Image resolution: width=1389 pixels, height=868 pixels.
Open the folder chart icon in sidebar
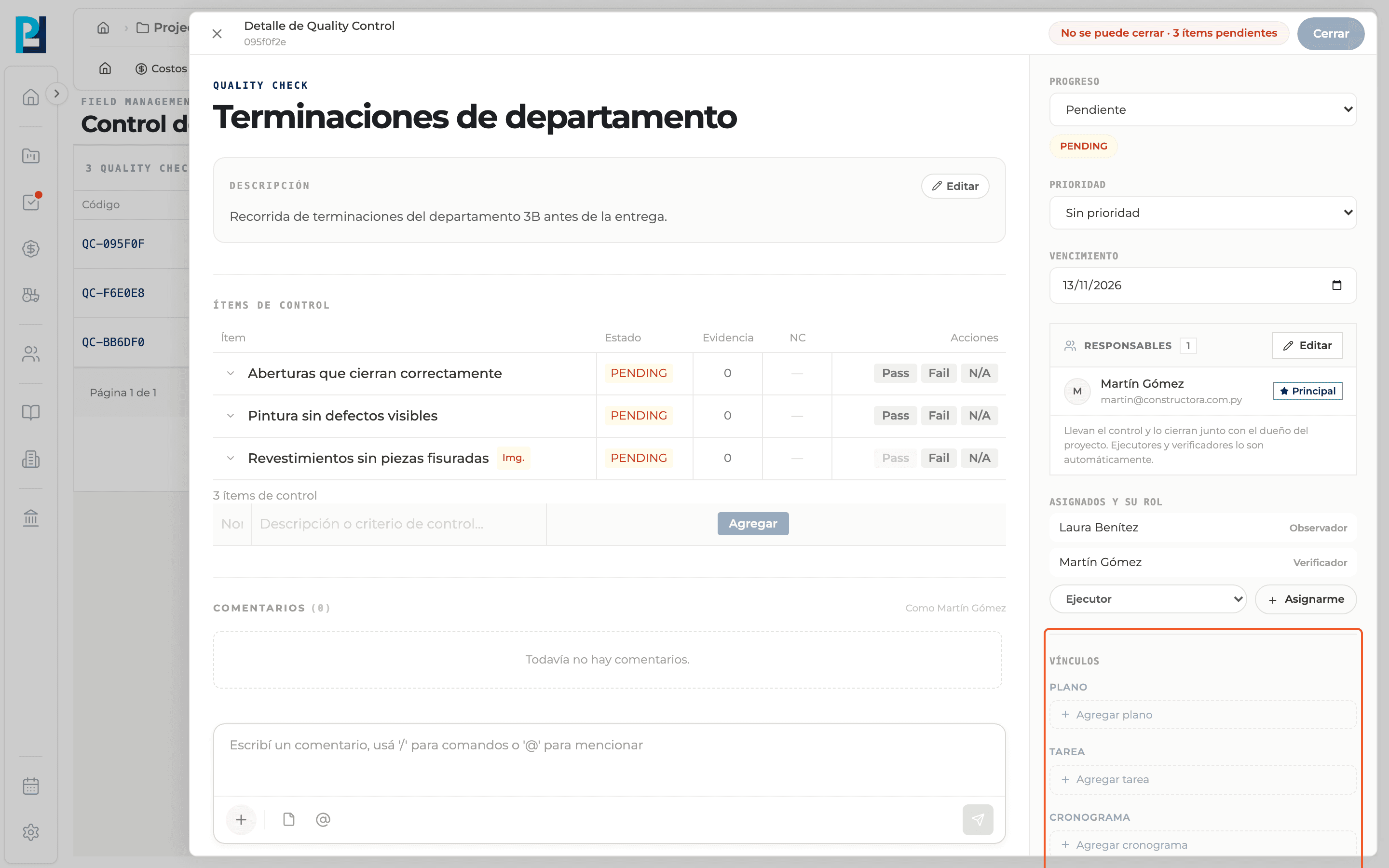click(x=31, y=156)
